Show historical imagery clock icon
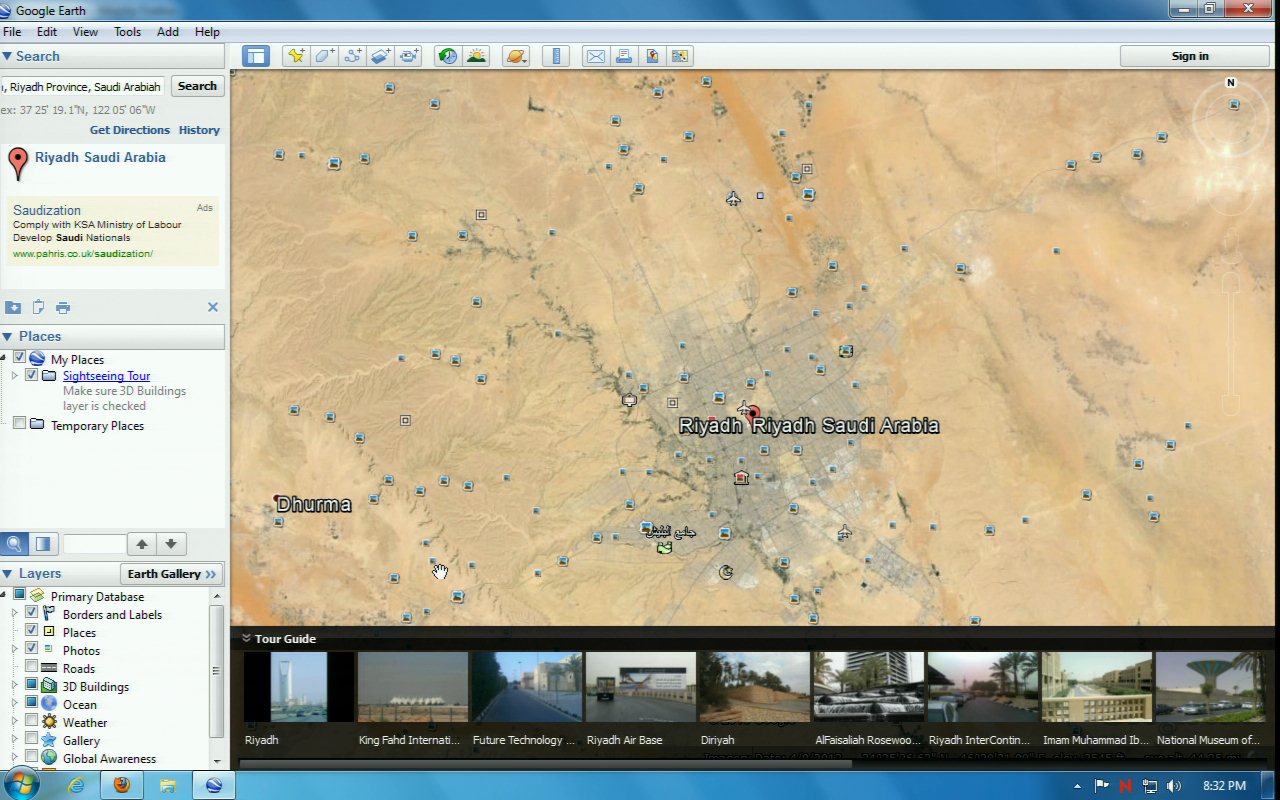The image size is (1280, 800). coord(448,56)
